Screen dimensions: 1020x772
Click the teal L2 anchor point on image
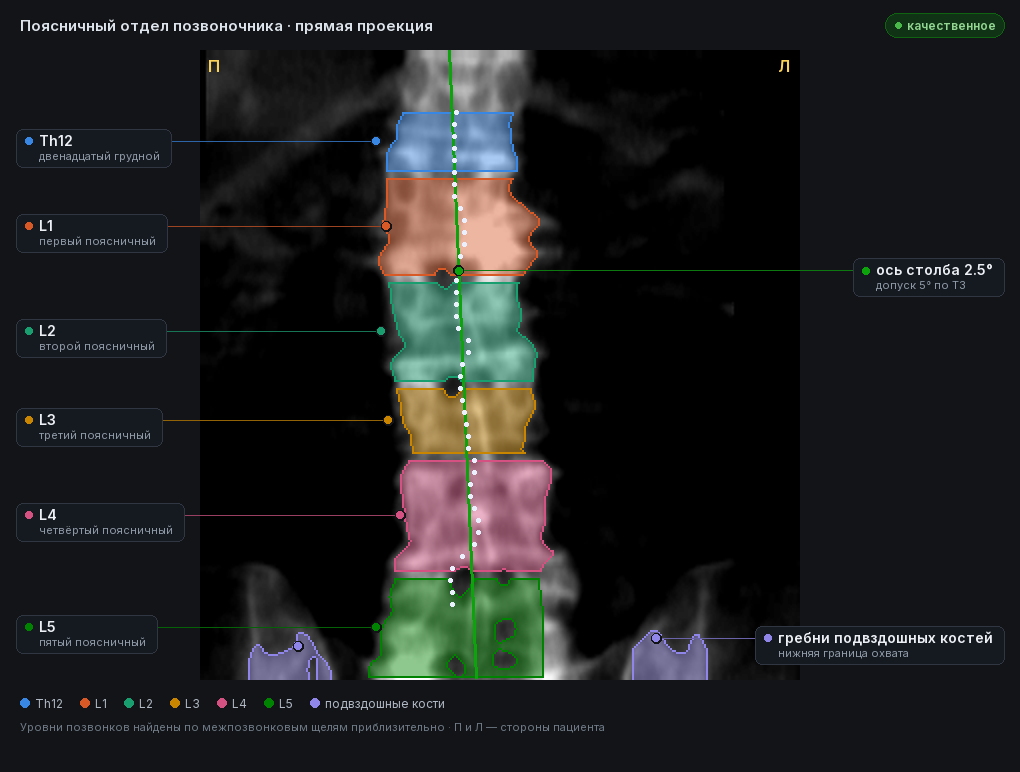coord(381,331)
